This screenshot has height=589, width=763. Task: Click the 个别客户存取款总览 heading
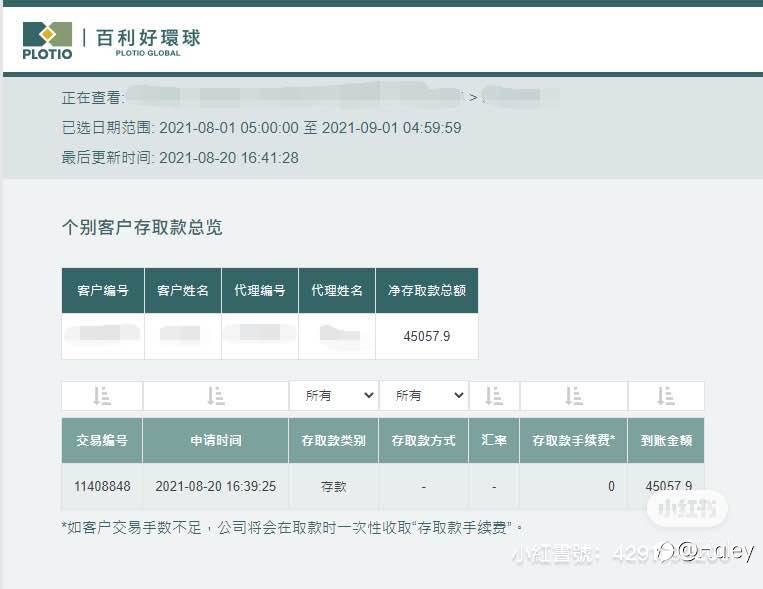(142, 227)
